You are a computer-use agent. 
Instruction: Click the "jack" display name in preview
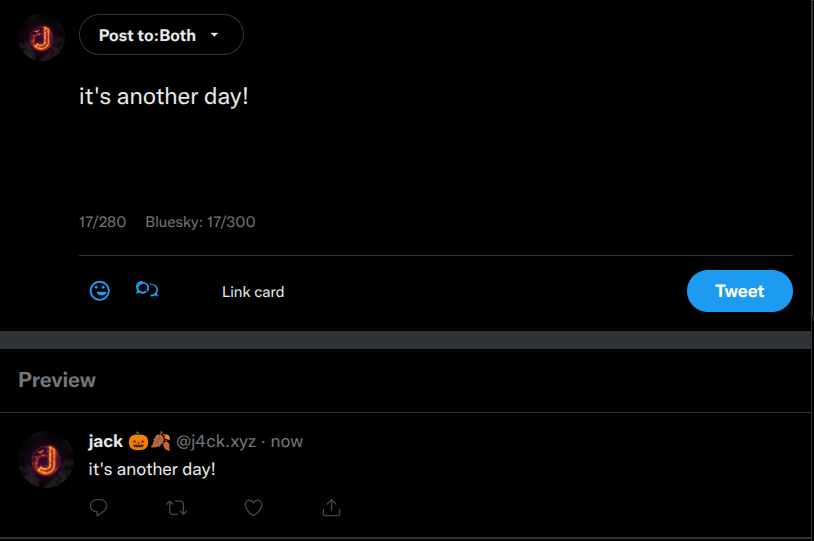click(x=105, y=441)
